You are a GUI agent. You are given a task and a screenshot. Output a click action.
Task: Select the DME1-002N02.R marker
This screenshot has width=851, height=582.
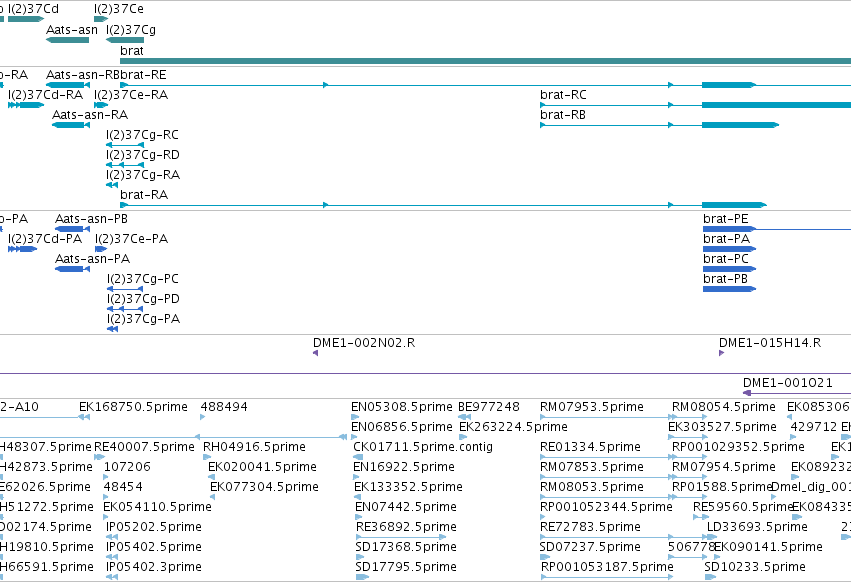(x=315, y=353)
